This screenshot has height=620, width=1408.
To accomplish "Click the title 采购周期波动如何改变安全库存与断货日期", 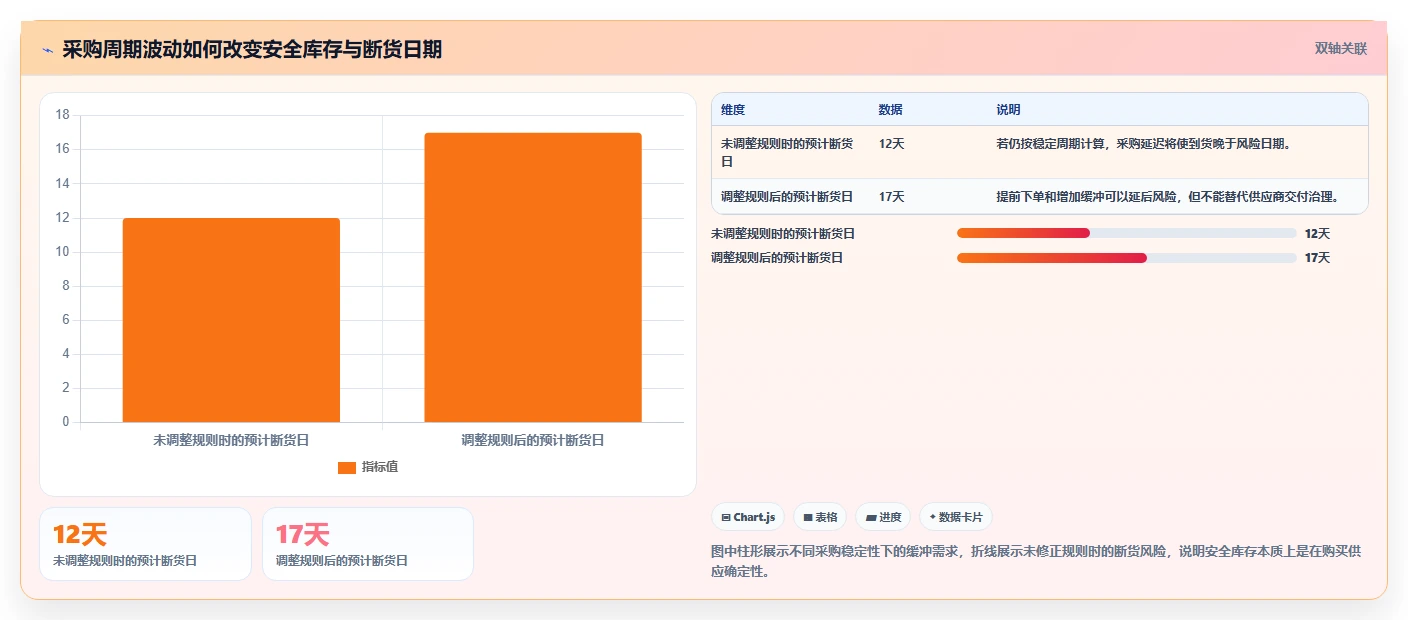I will pyautogui.click(x=252, y=49).
